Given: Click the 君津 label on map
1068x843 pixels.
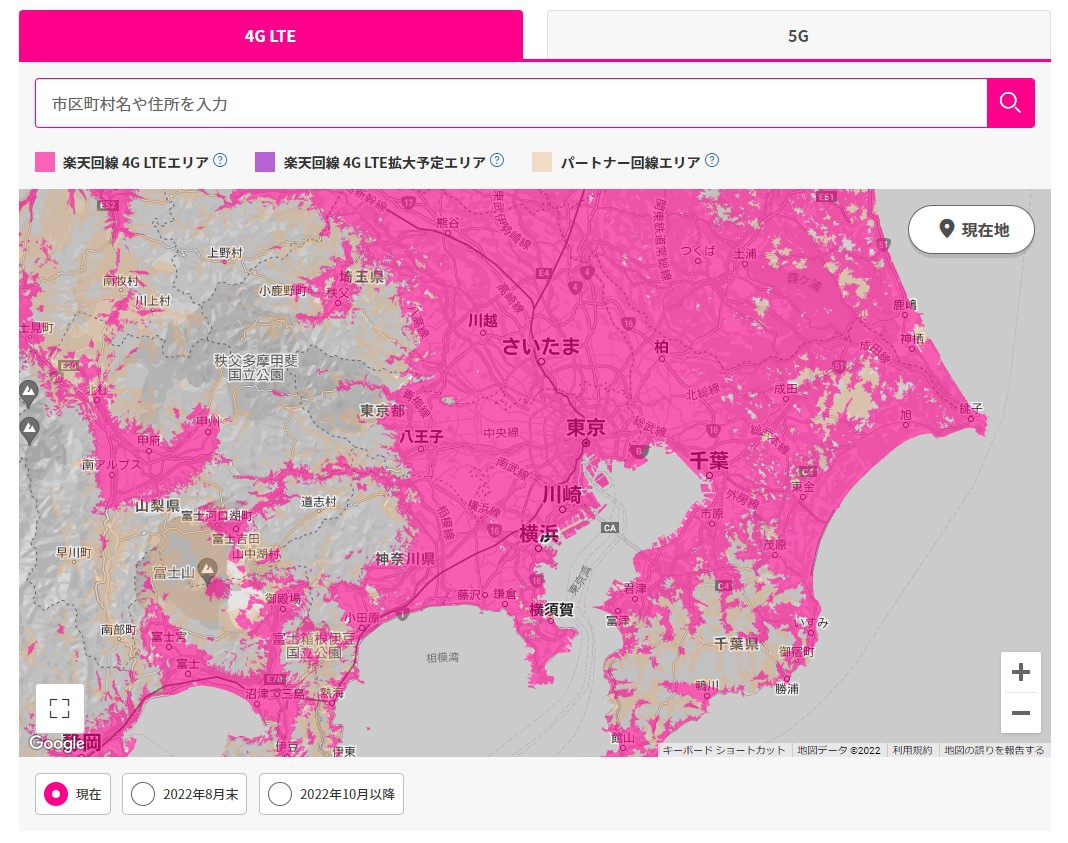Looking at the screenshot, I should pyautogui.click(x=635, y=588).
